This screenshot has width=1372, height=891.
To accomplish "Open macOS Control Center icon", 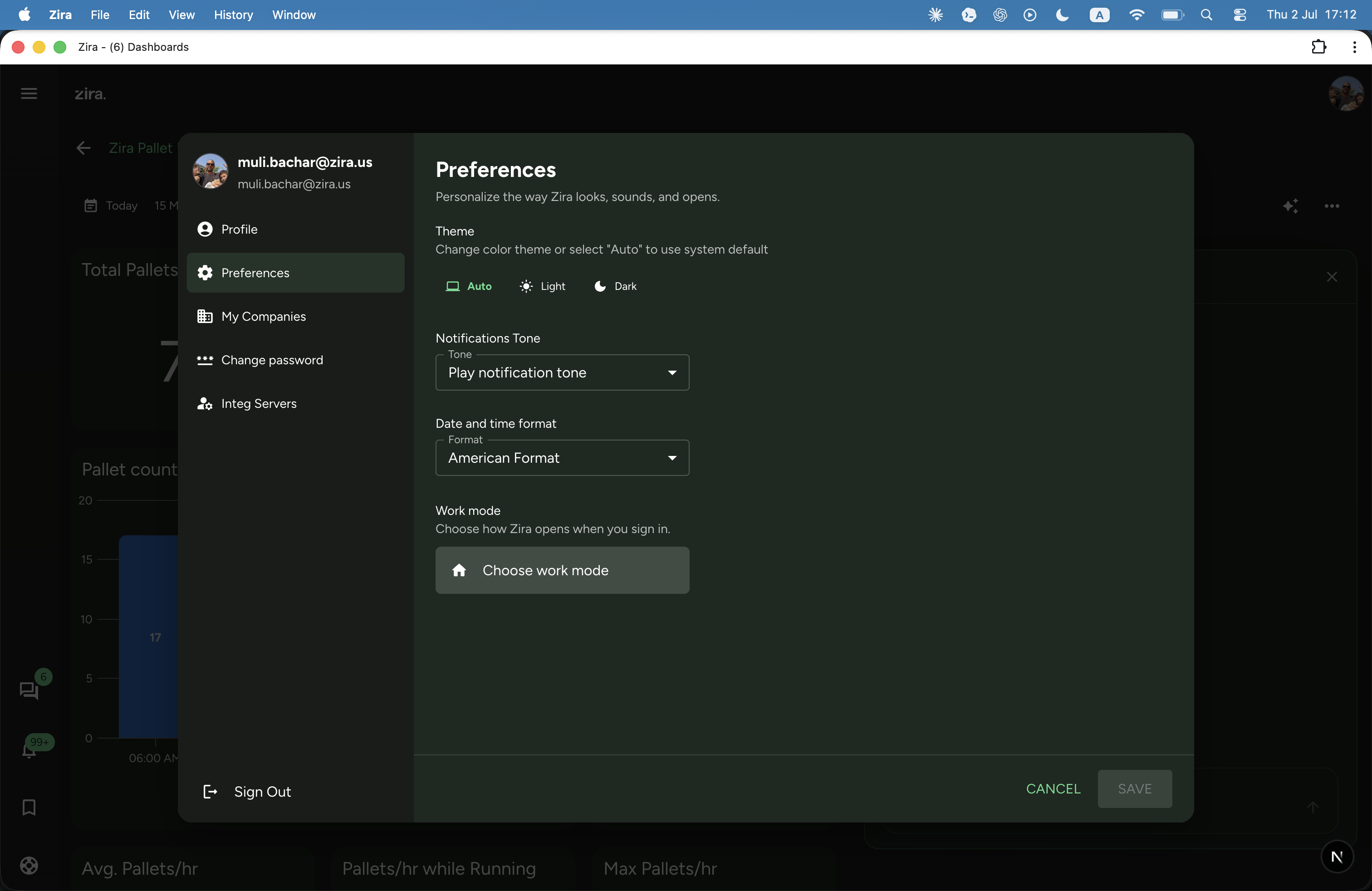I will point(1240,15).
